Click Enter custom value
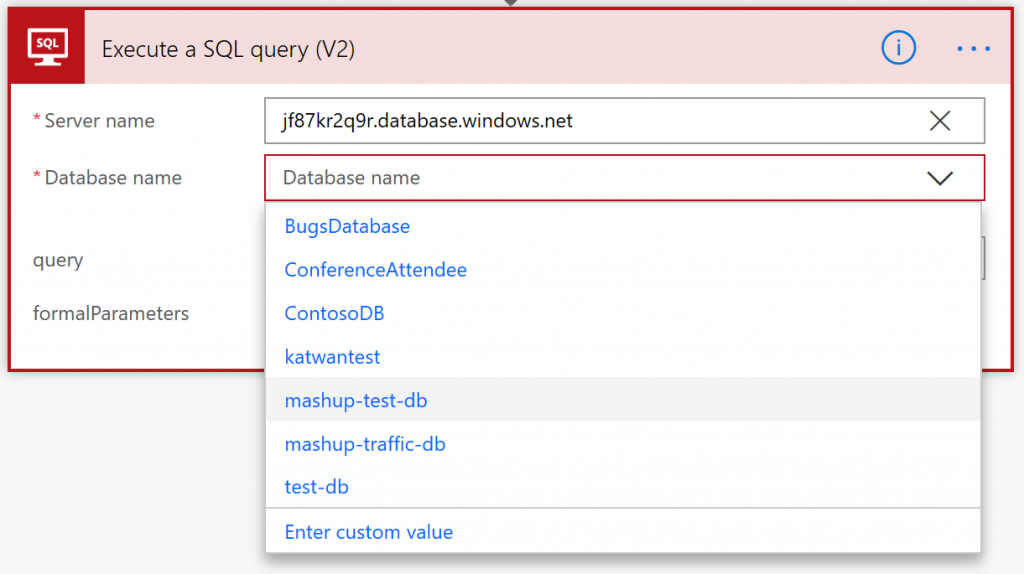This screenshot has width=1024, height=574. 368,532
